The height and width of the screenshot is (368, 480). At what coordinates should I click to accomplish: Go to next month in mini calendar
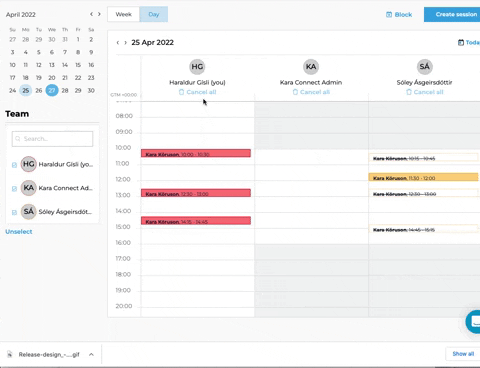point(99,14)
